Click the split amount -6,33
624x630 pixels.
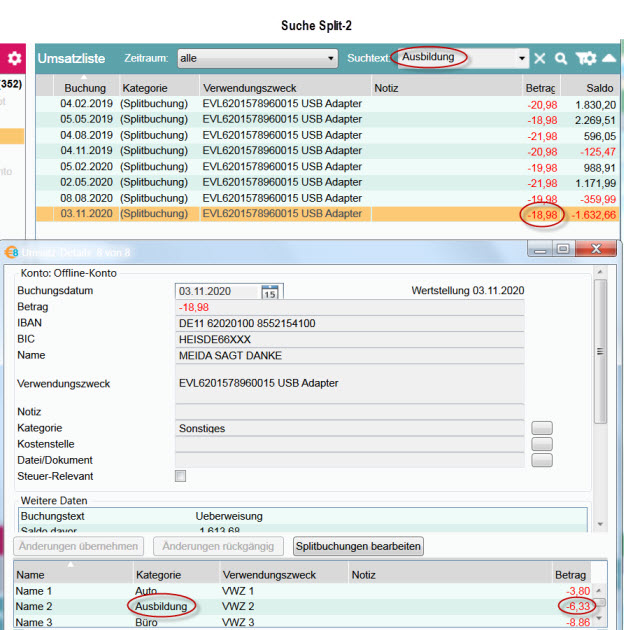click(x=578, y=606)
